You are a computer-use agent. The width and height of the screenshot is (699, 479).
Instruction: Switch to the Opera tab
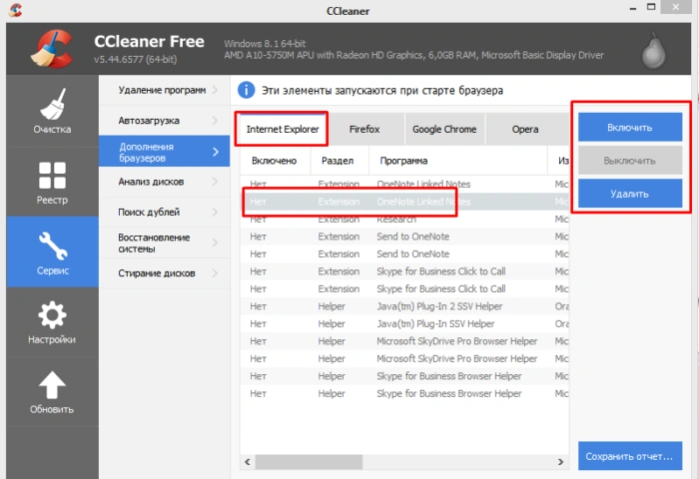pos(525,129)
